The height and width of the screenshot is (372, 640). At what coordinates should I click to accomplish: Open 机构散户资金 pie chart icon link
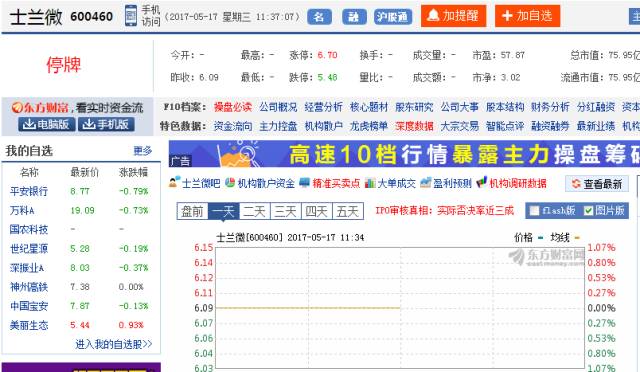(230, 183)
